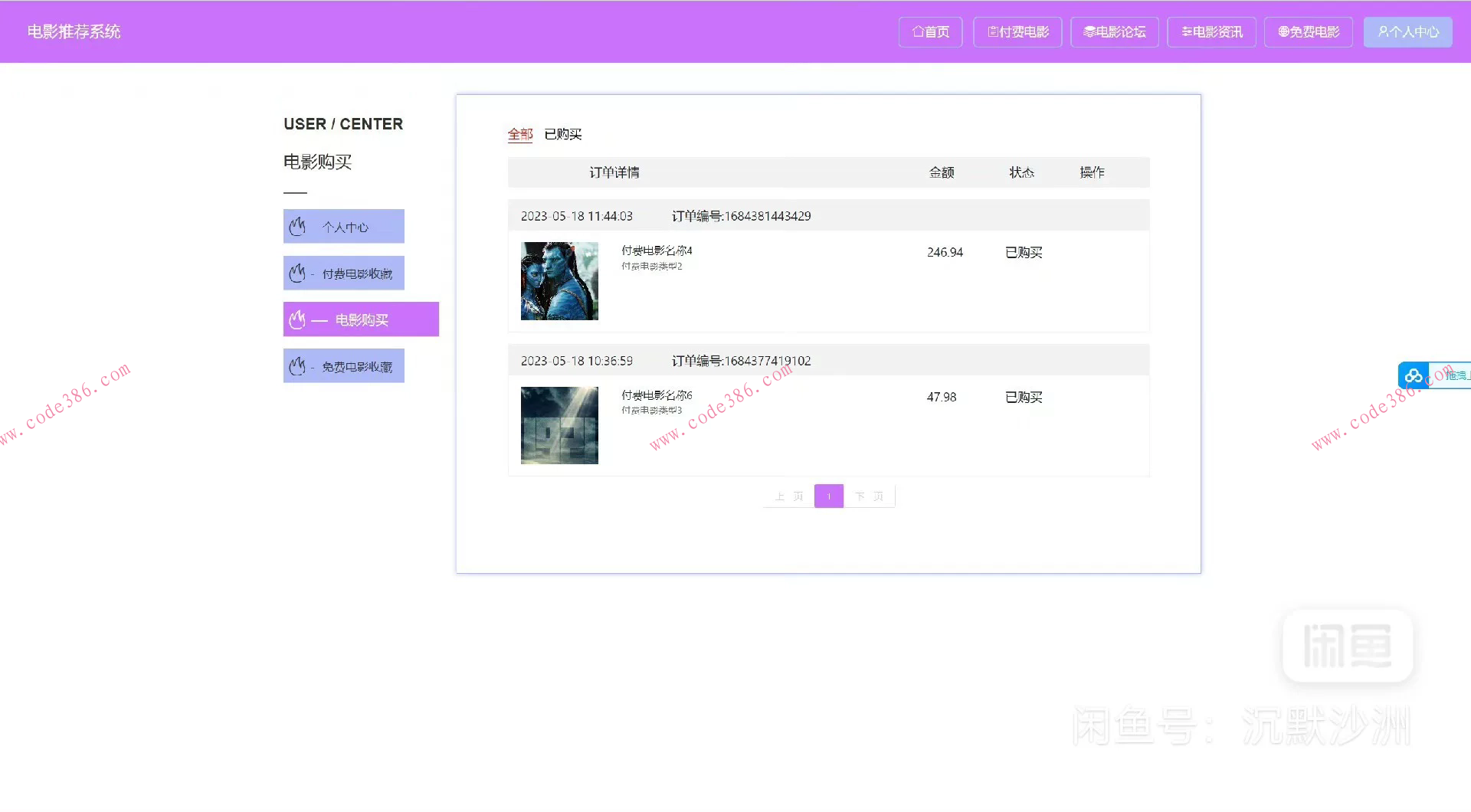
Task: Click order number 订单编号:1684381443429
Action: [742, 216]
